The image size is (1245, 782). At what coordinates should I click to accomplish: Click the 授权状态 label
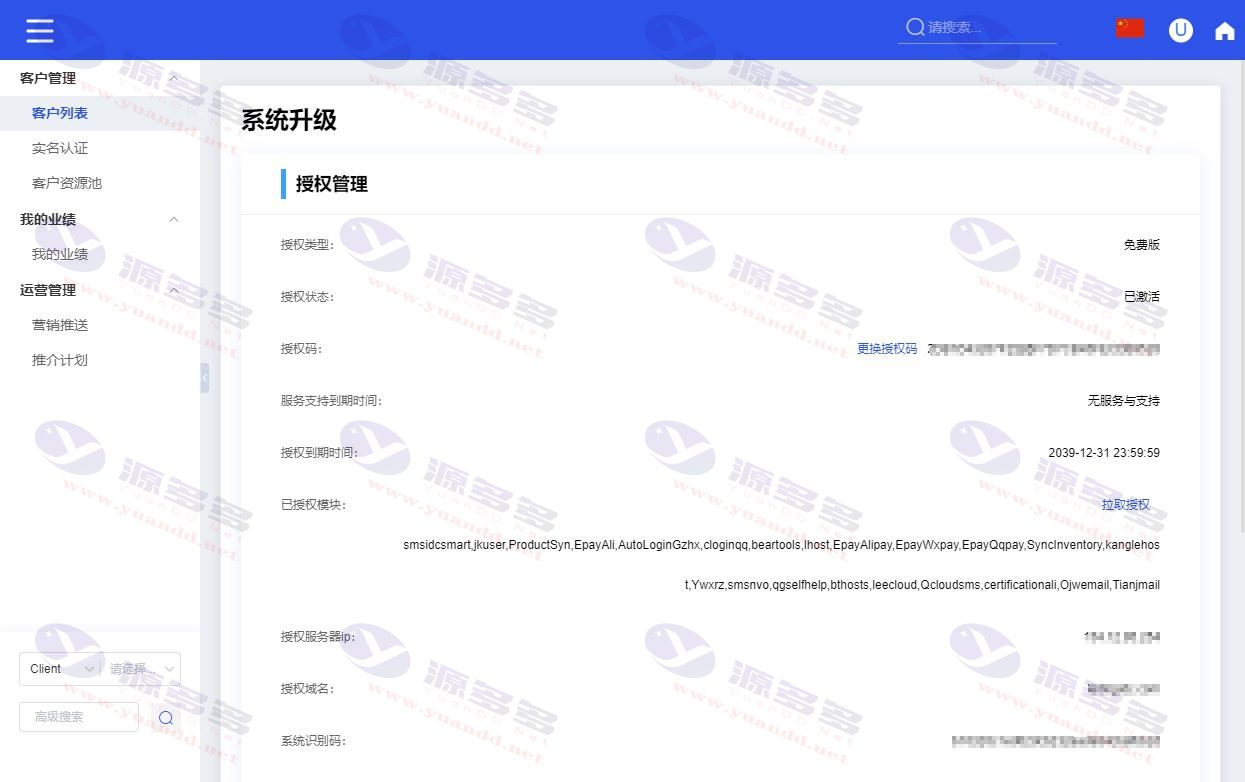click(x=308, y=297)
